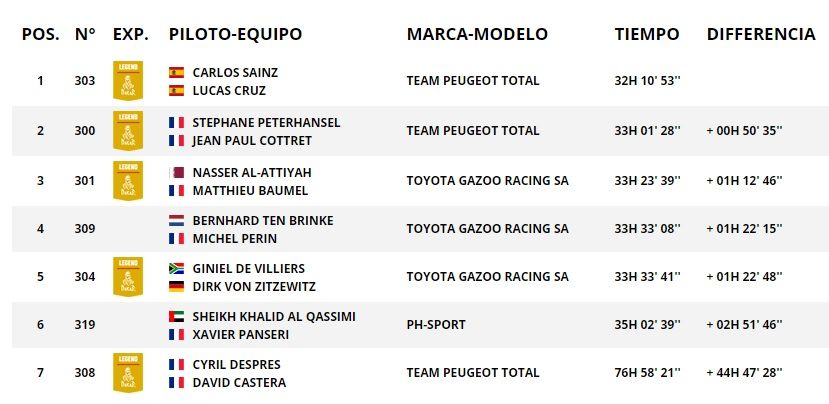Click the TIEMPO column header
The height and width of the screenshot is (404, 829).
click(x=646, y=34)
